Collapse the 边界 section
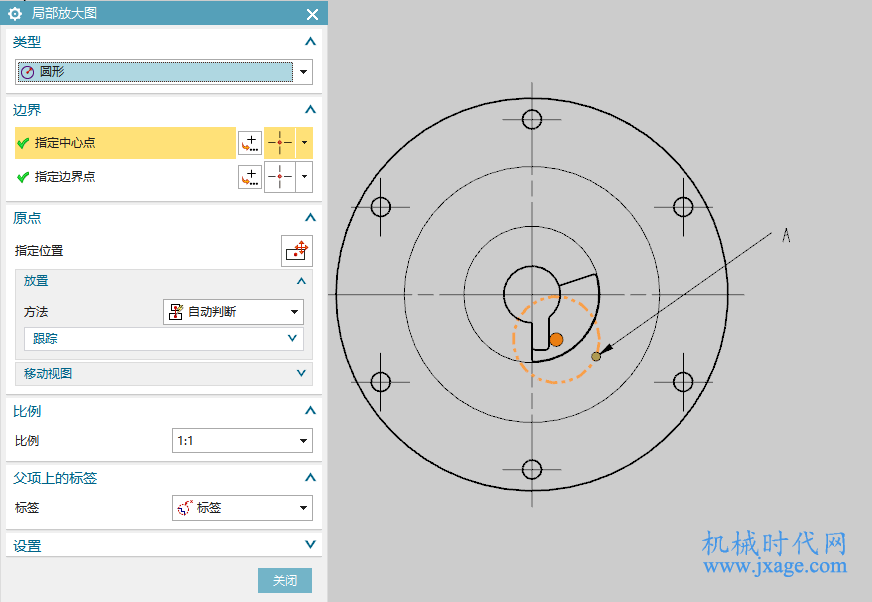 point(310,110)
